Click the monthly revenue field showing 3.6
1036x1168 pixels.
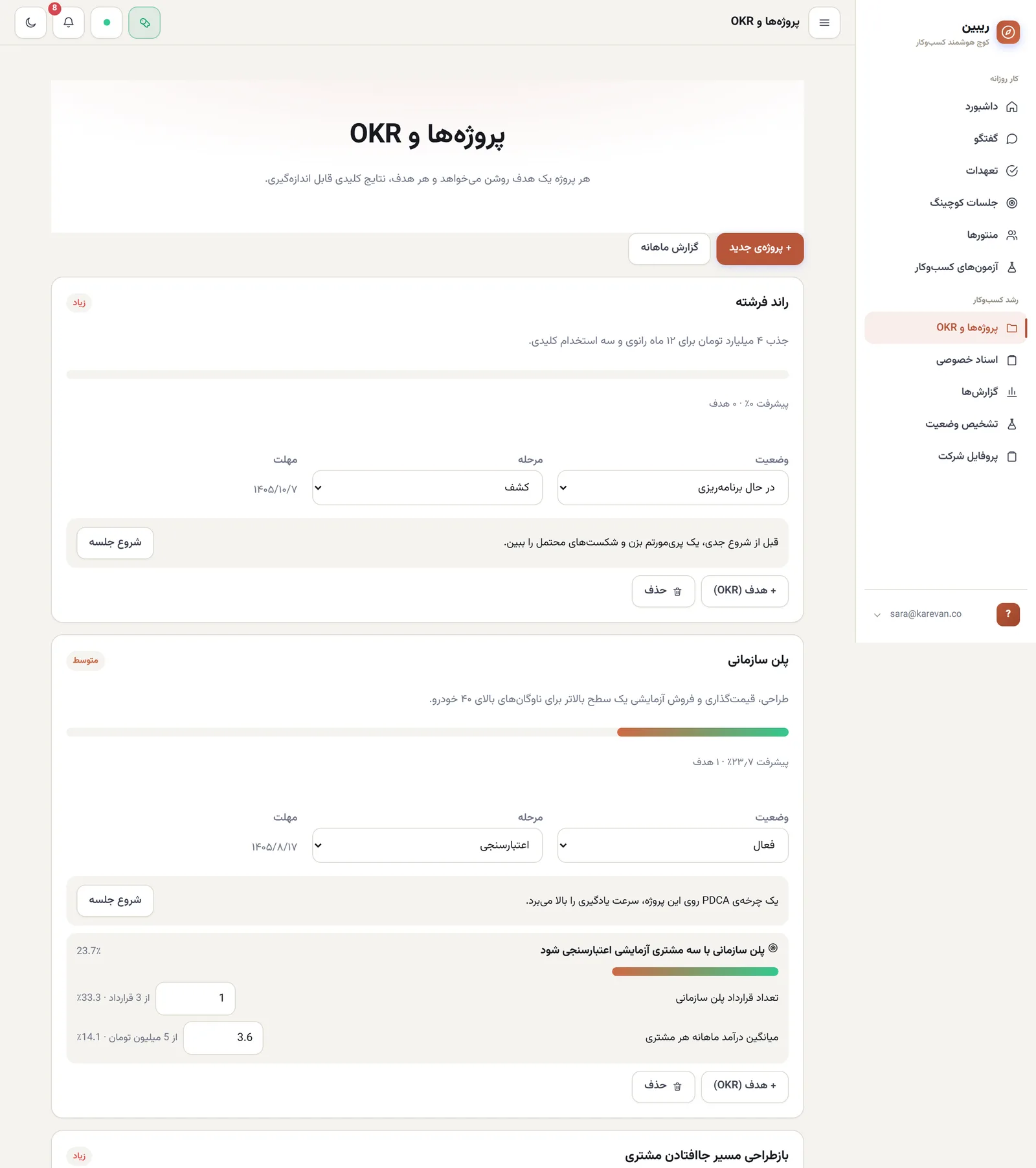(223, 1038)
